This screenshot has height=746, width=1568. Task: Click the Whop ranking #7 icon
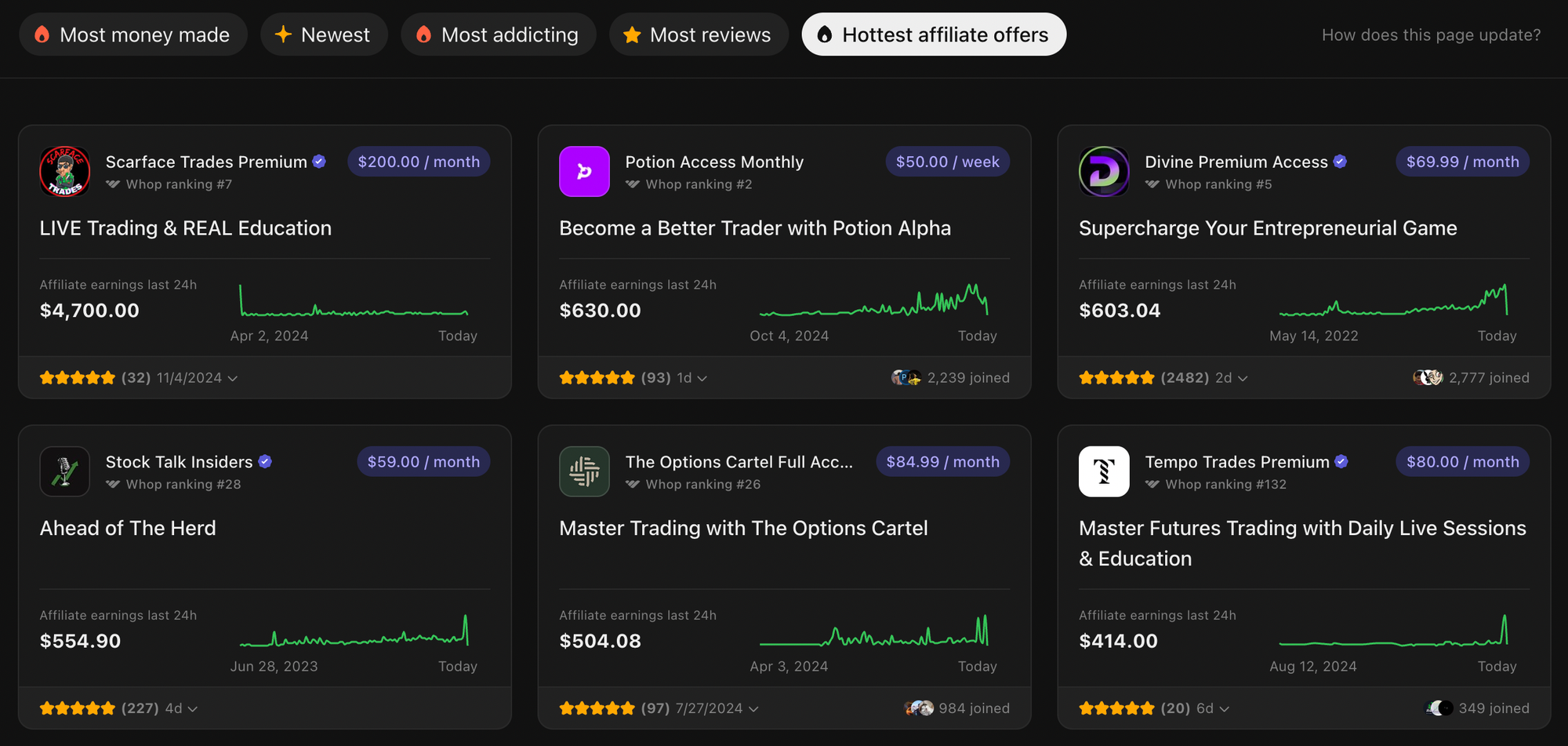[x=113, y=184]
